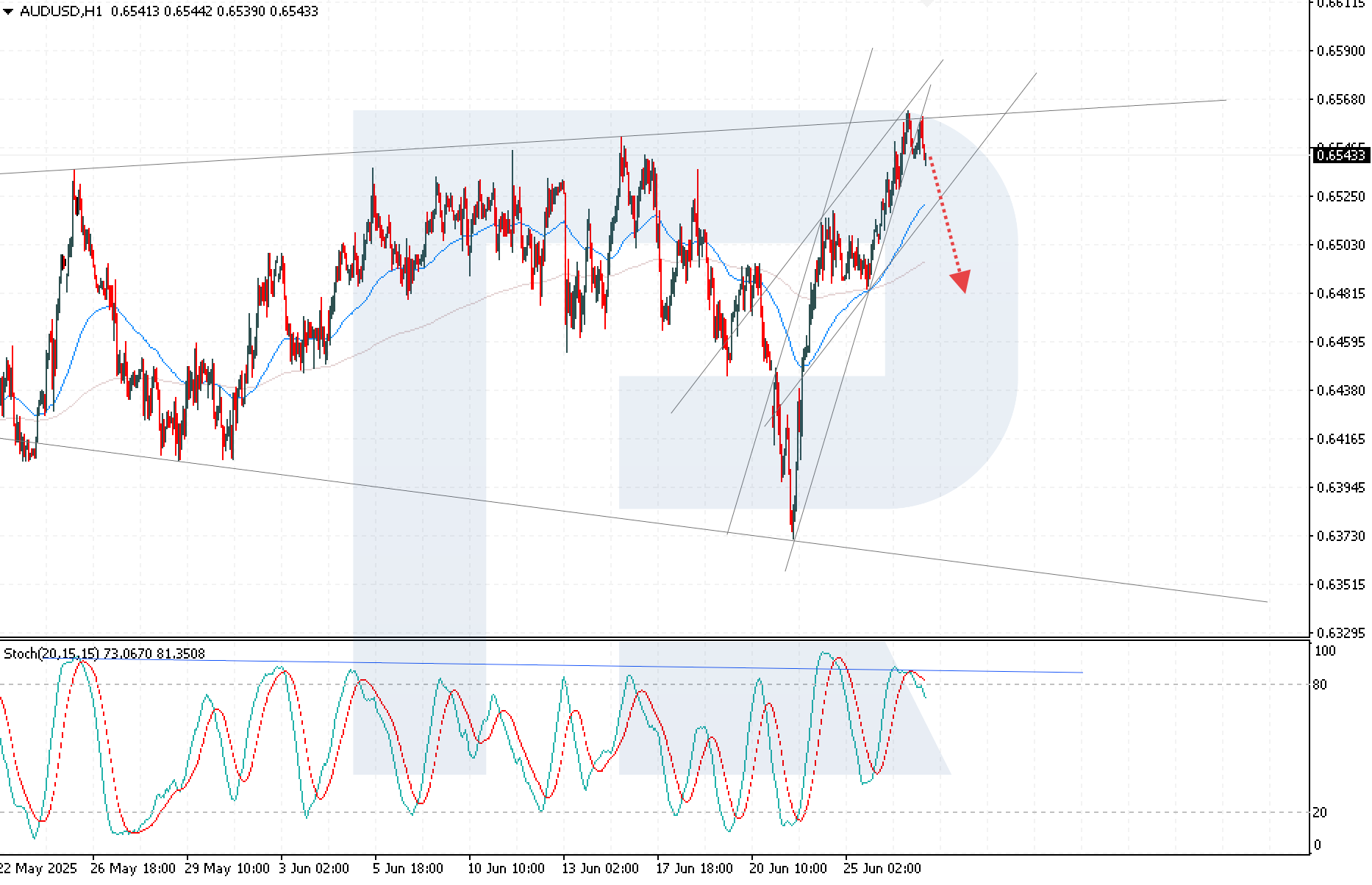Click the 0.65900 price axis label
Viewport: 1372px width, 885px height.
1341,51
